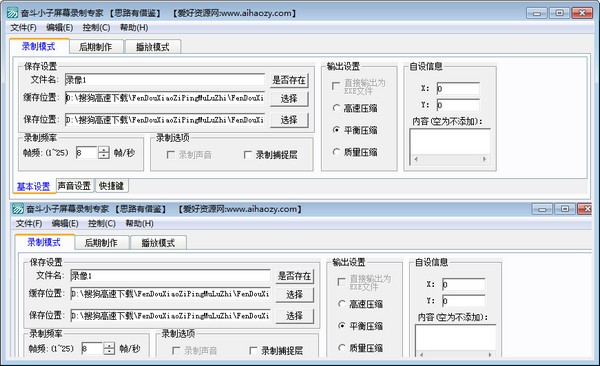This screenshot has width=600, height=366.
Task: Open 文件(F) menu in lower window
Action: click(29, 224)
